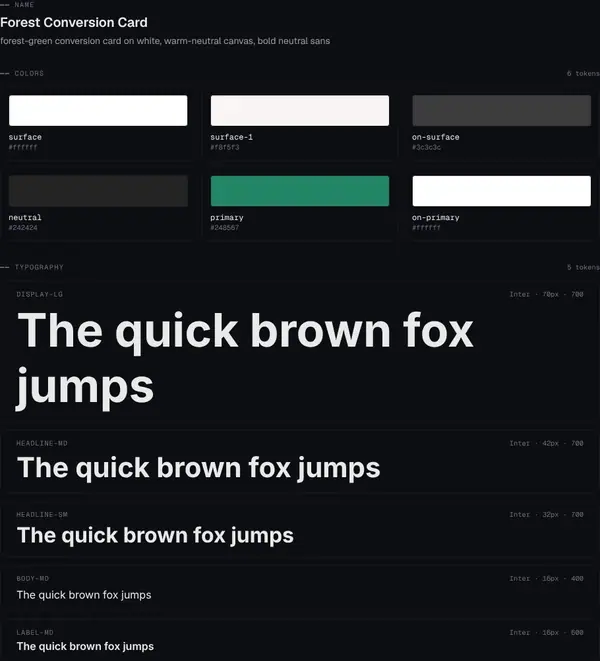Click the on-primary white swatch
This screenshot has width=600, height=661.
click(x=501, y=191)
